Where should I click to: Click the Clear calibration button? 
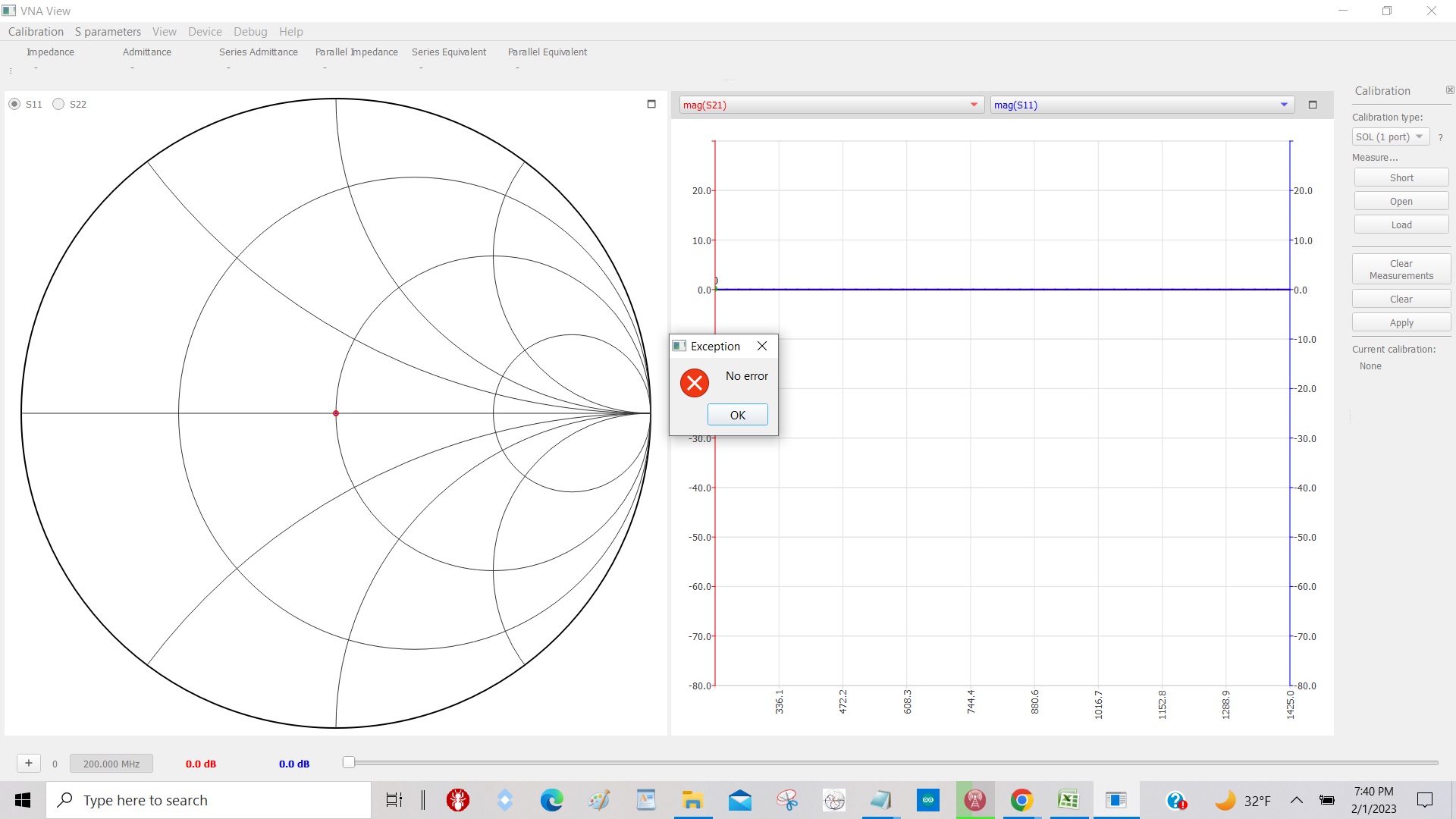(1401, 299)
